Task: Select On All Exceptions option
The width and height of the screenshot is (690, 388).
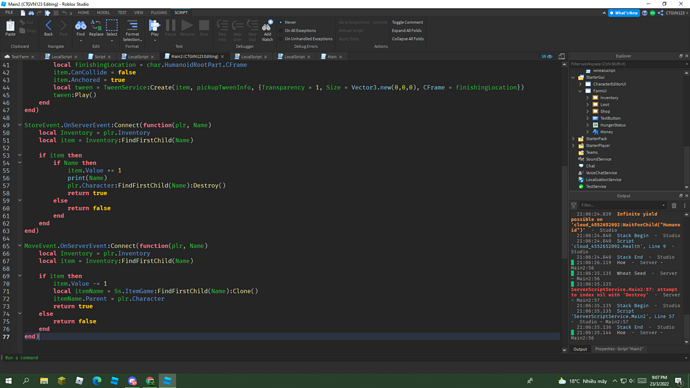Action: (297, 31)
